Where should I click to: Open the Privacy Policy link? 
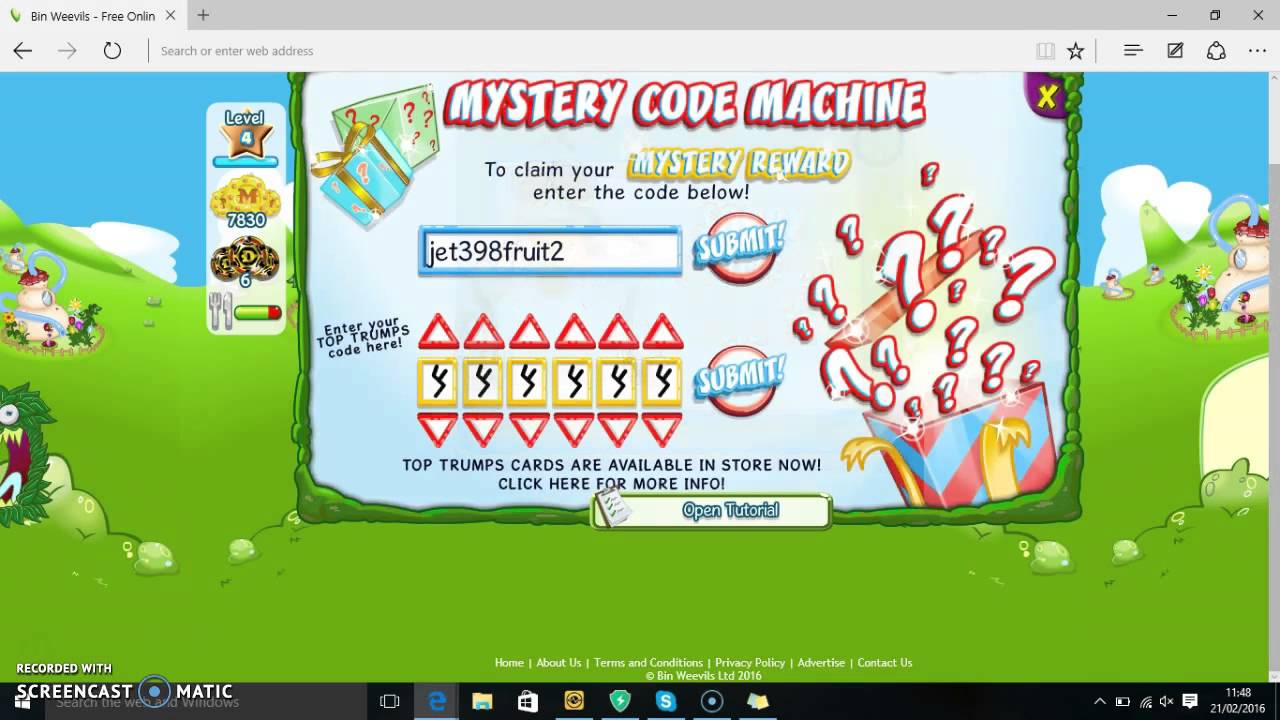coord(750,662)
